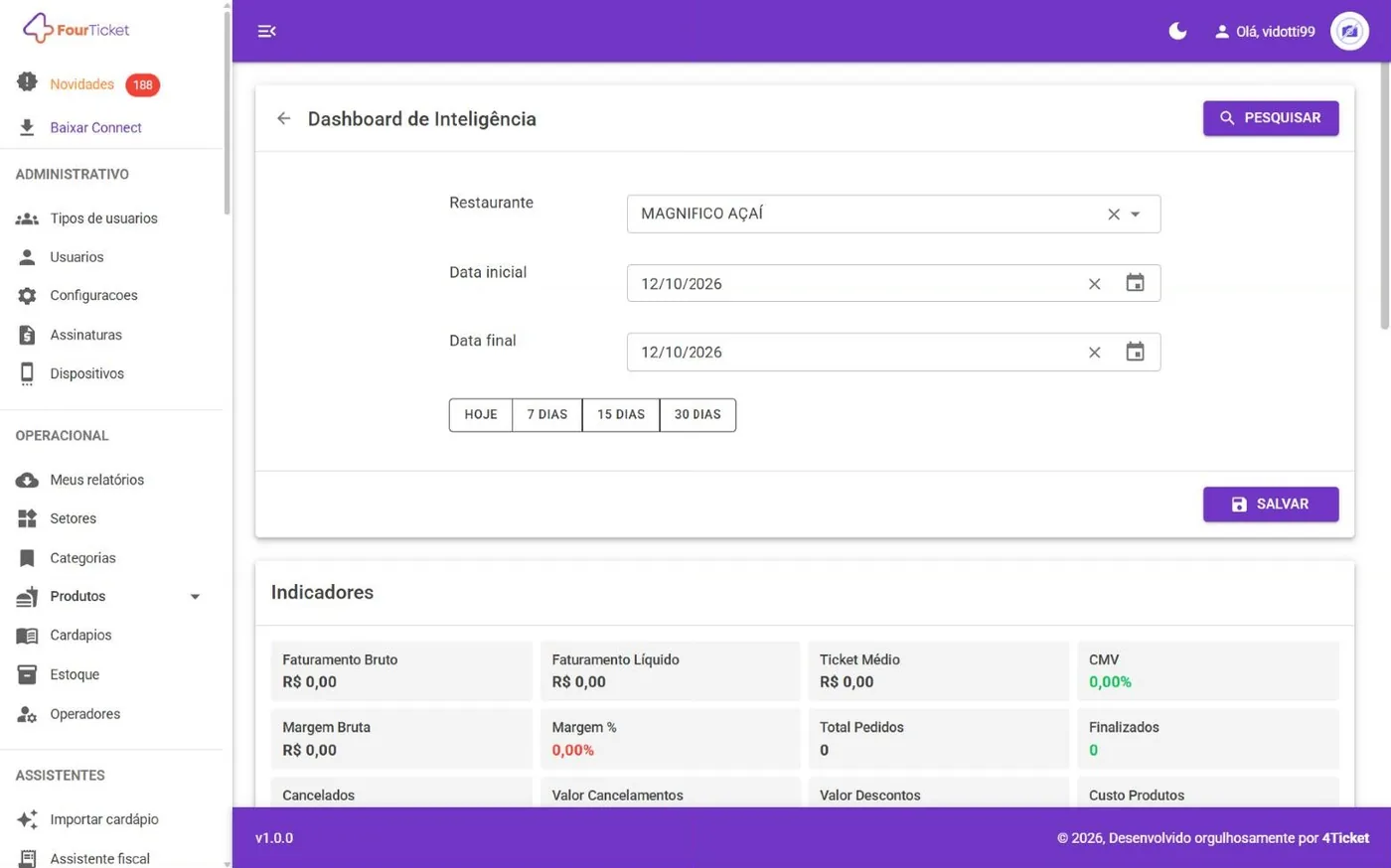The width and height of the screenshot is (1391, 868).
Task: Click the PESQUISAR button
Action: [x=1271, y=118]
